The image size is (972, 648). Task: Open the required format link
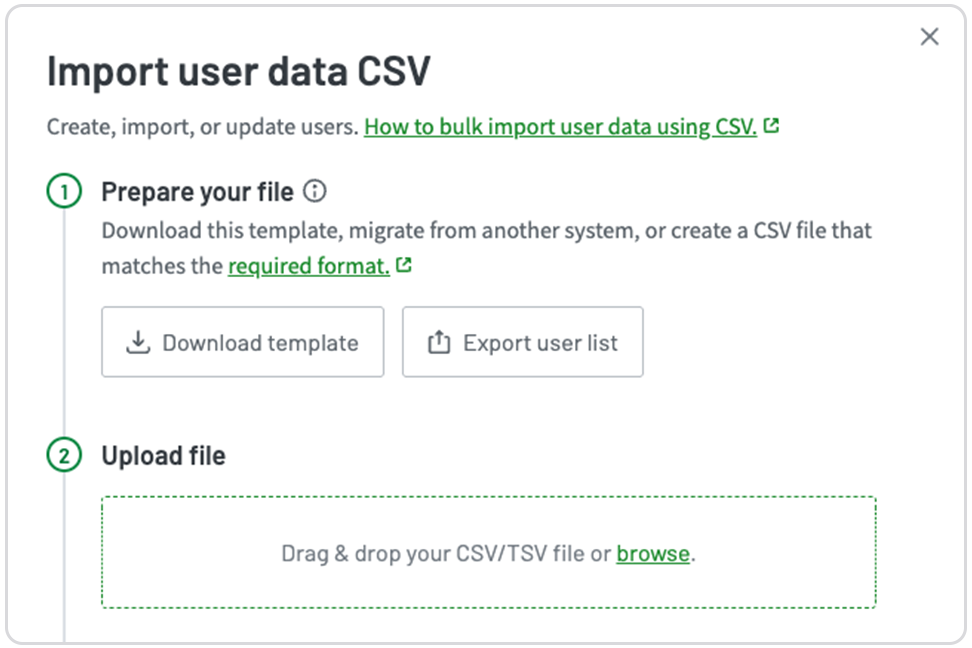[x=308, y=266]
